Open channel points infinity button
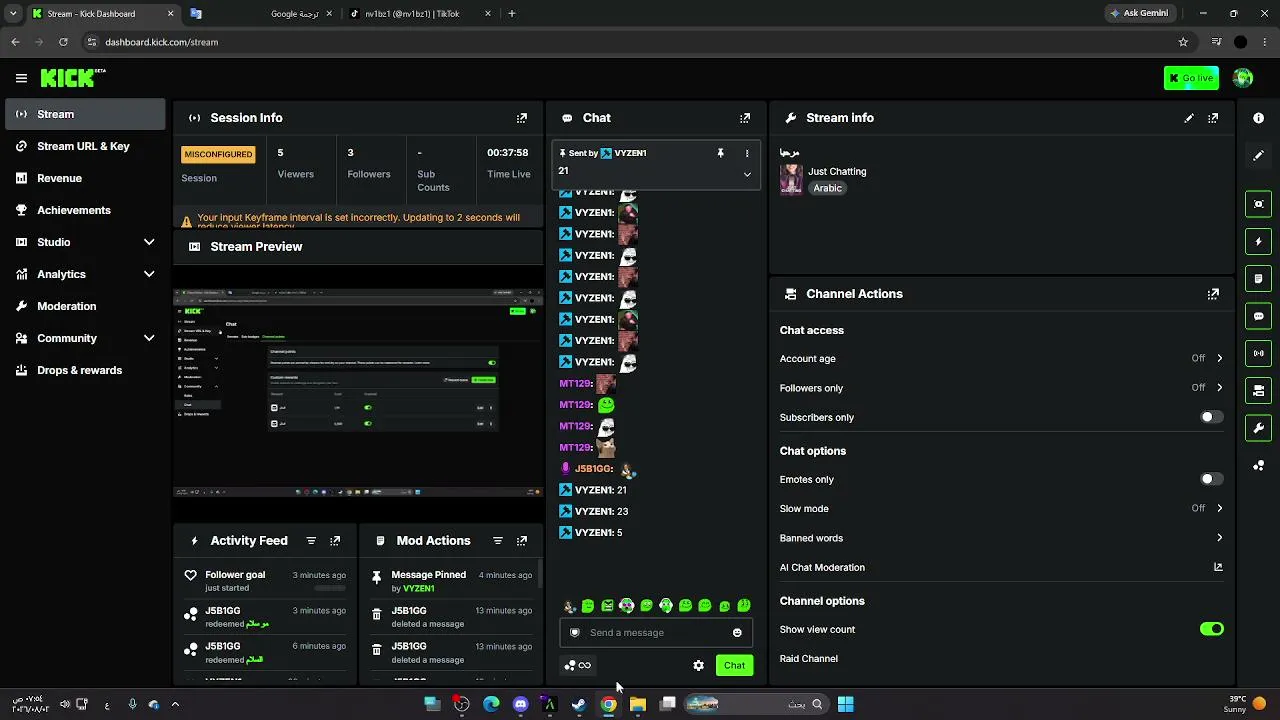 [x=578, y=666]
